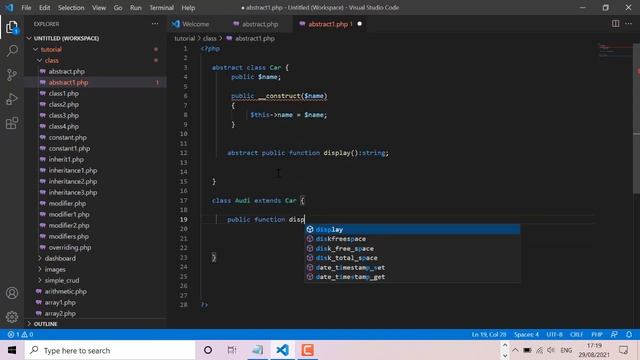Show hidden tray icons chevron

(x=515, y=350)
